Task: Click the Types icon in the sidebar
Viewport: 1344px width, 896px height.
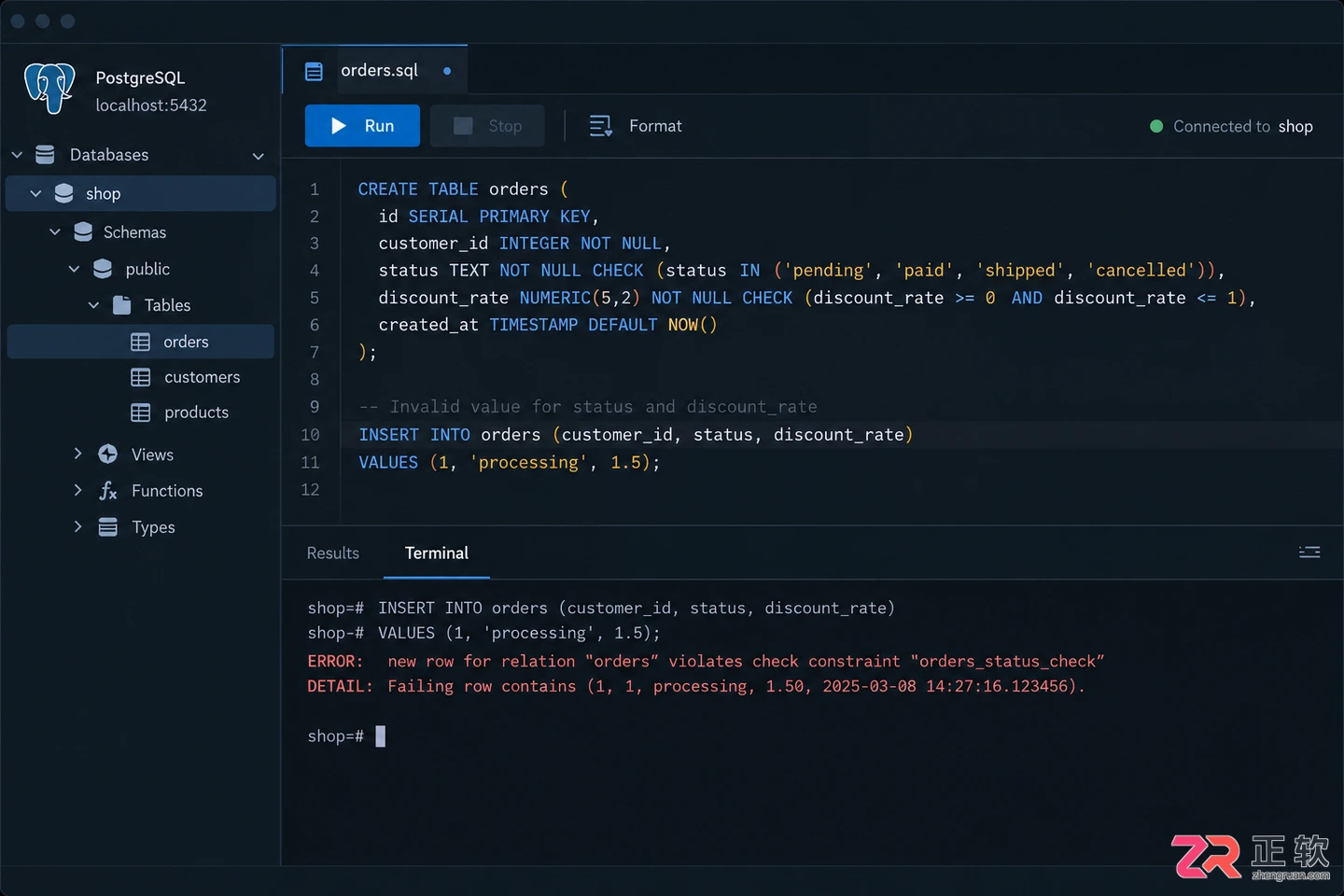Action: click(x=108, y=527)
